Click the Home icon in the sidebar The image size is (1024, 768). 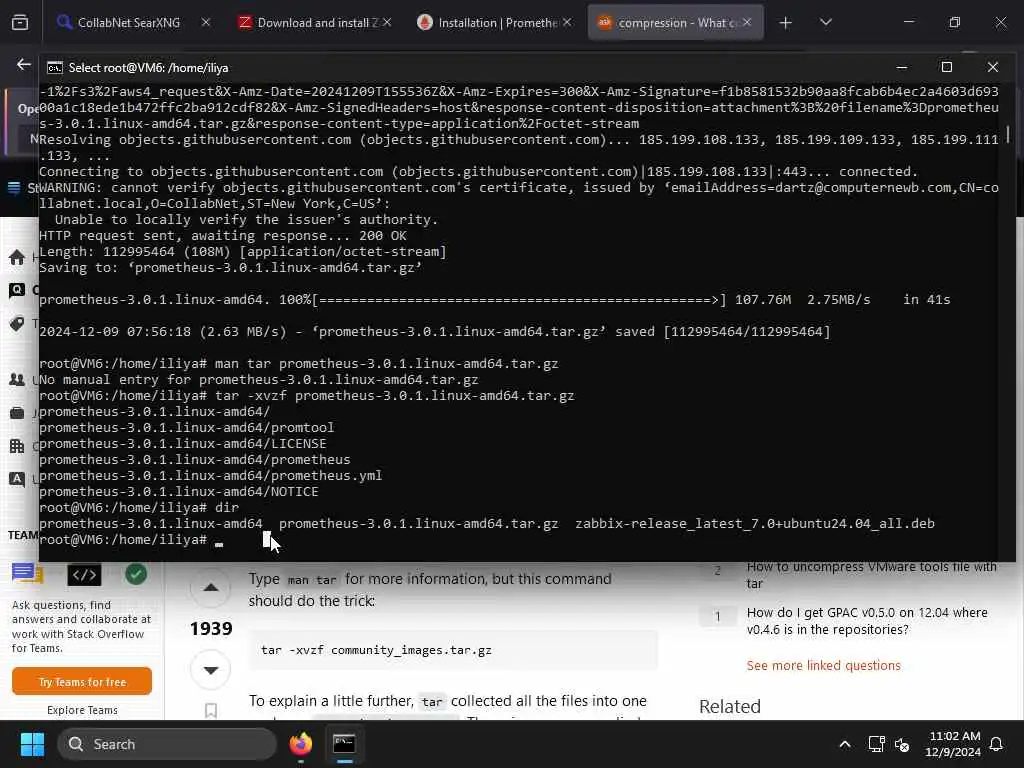coord(17,258)
